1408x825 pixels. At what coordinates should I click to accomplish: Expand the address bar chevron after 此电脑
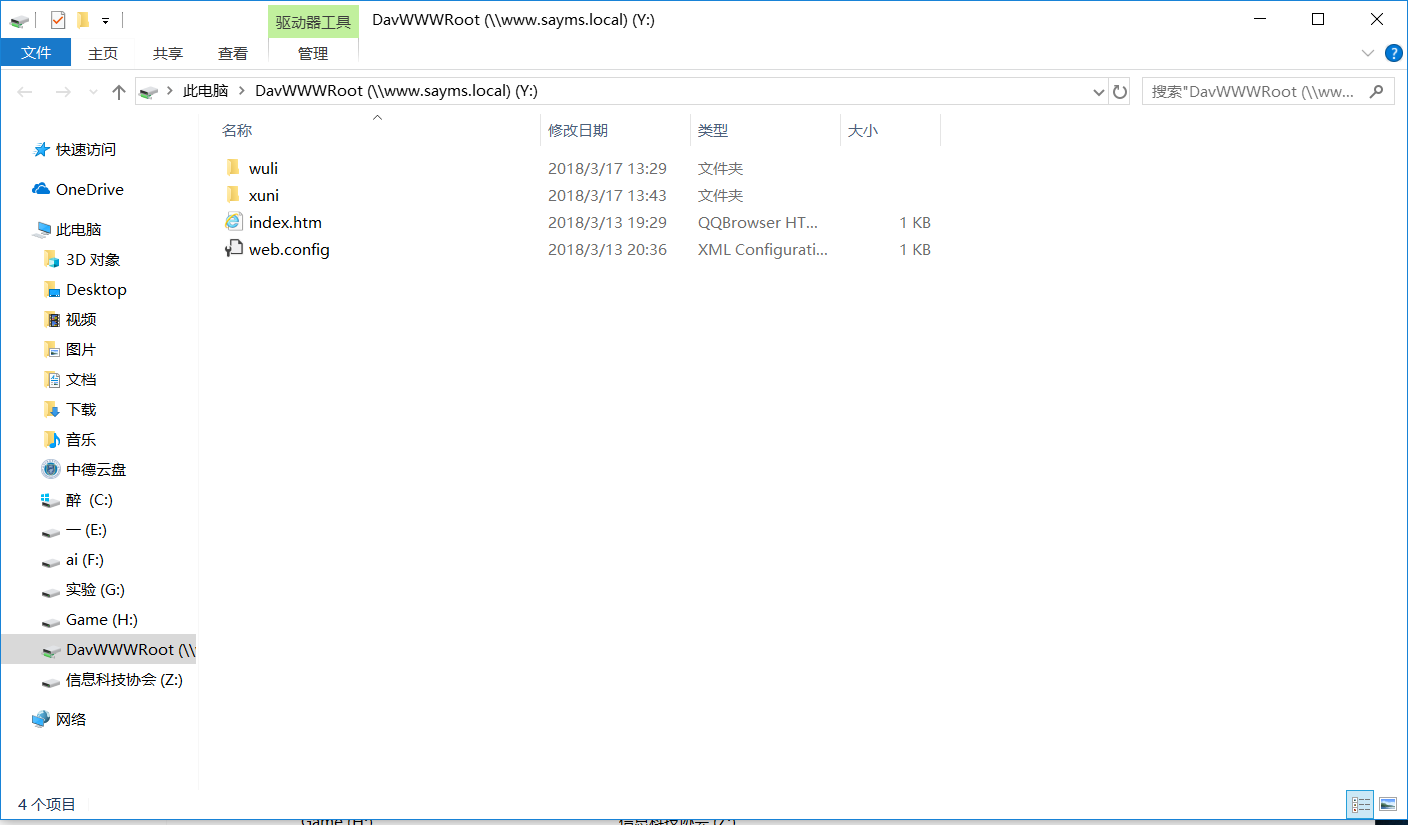pyautogui.click(x=242, y=91)
